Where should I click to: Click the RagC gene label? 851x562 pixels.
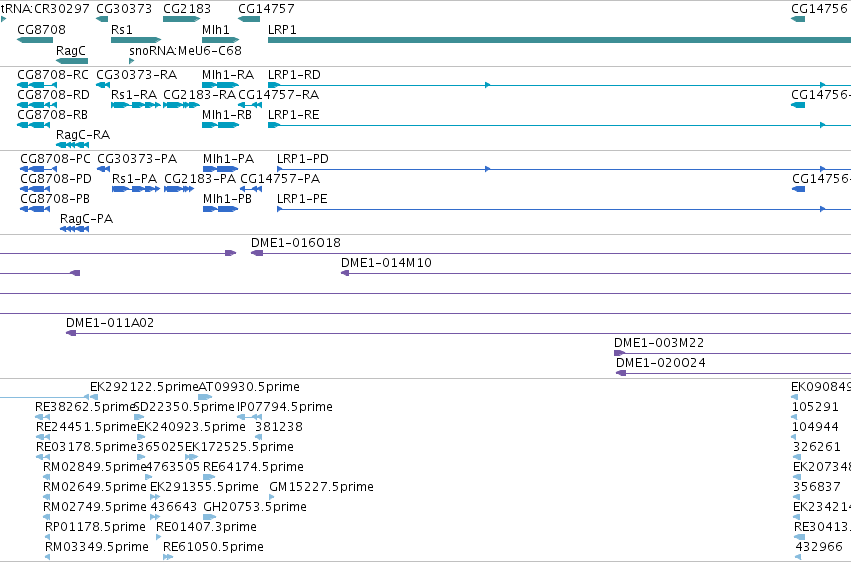pos(71,50)
